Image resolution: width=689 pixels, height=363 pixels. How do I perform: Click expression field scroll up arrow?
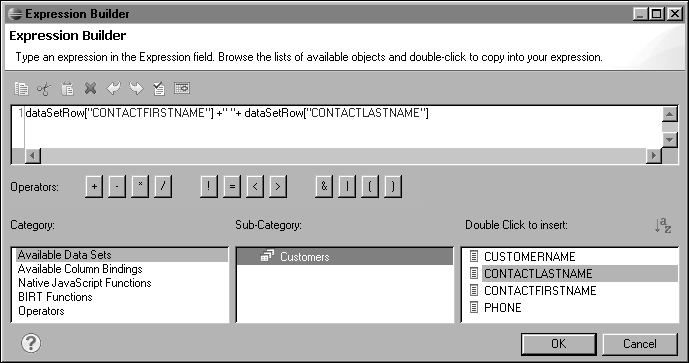click(669, 114)
